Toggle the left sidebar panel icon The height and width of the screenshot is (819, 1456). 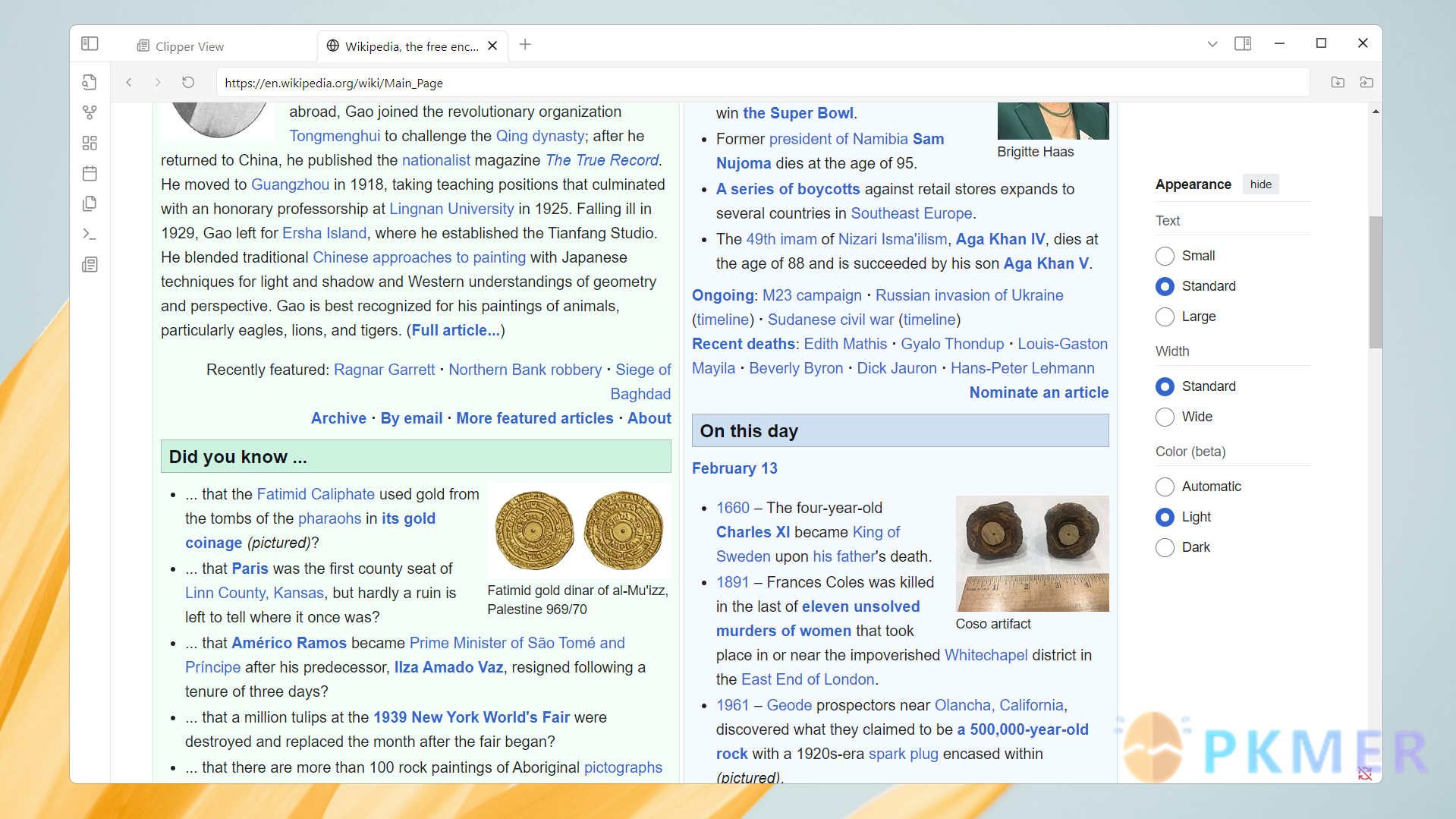[x=90, y=44]
